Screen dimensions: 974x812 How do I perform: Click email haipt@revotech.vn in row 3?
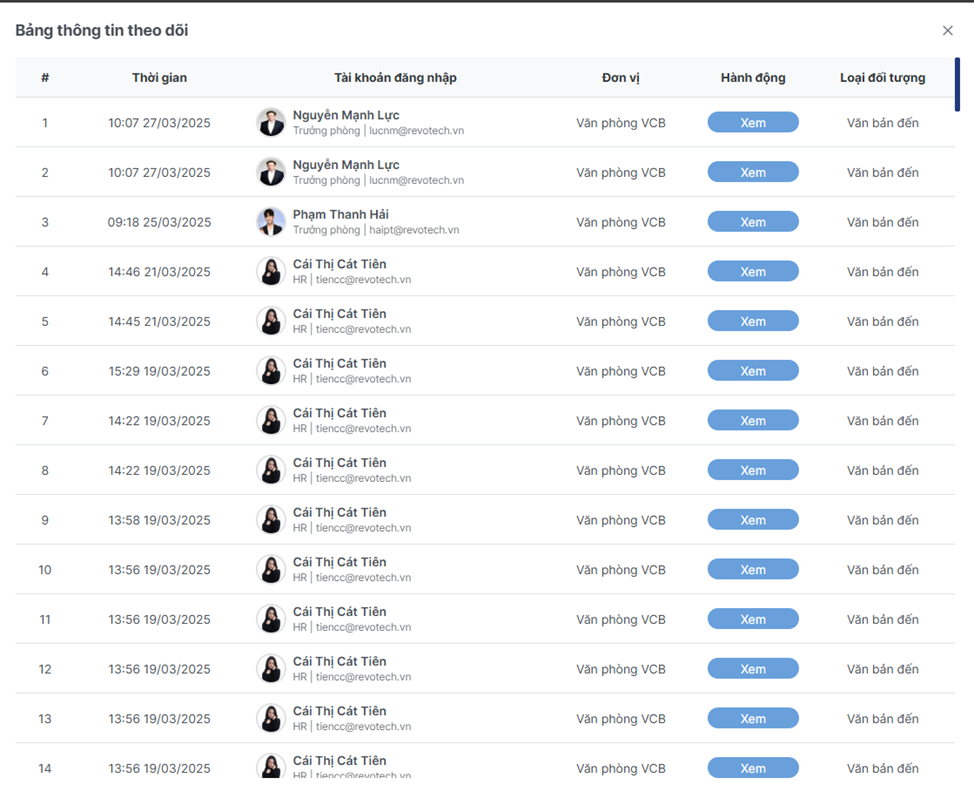point(414,230)
